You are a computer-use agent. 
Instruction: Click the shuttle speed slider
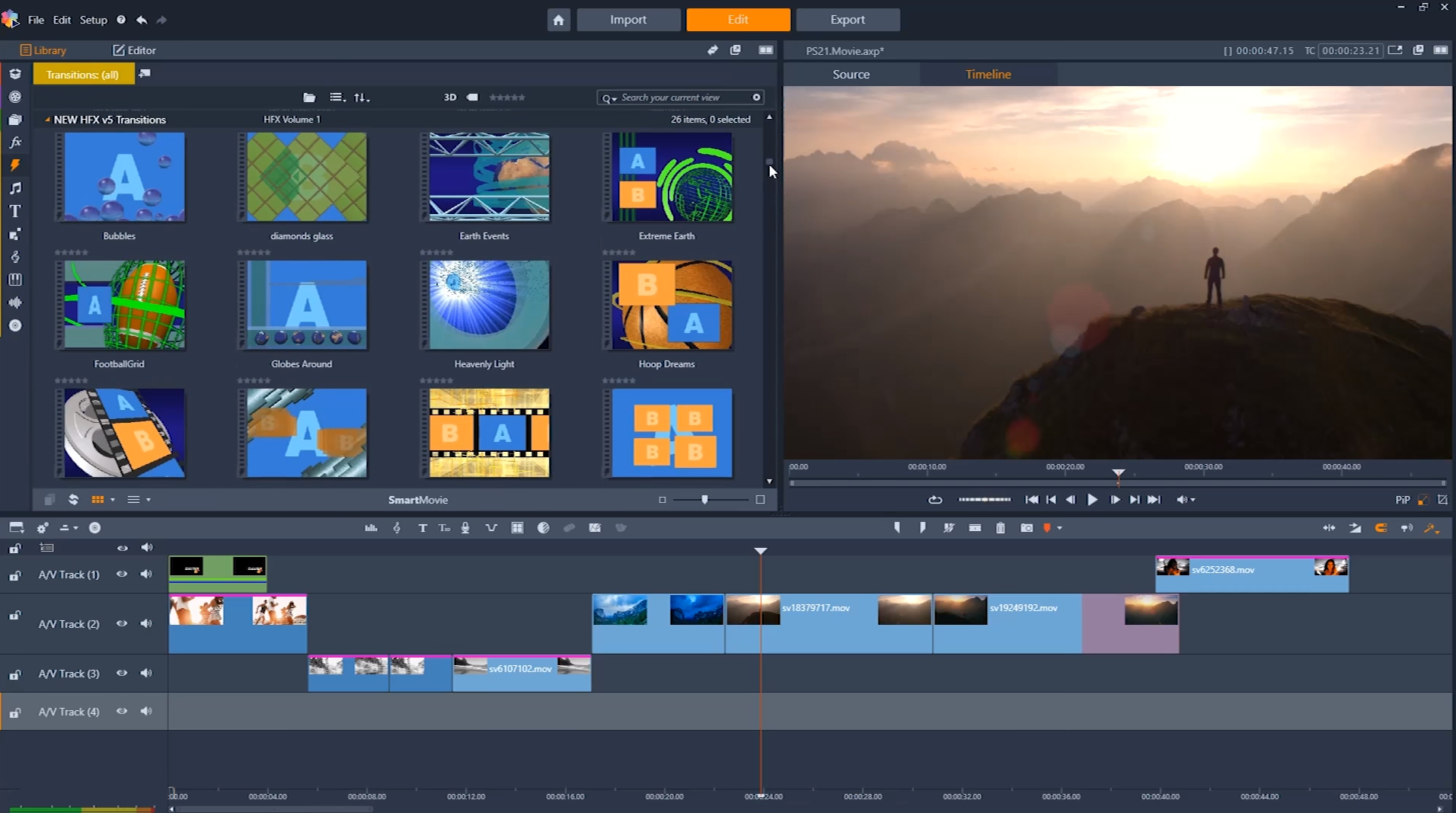click(984, 500)
